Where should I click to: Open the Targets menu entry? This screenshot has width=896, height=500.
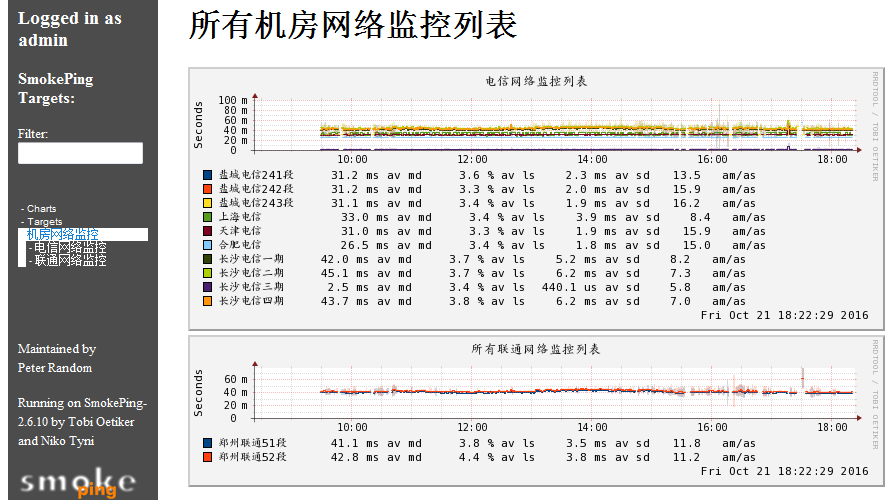point(44,222)
